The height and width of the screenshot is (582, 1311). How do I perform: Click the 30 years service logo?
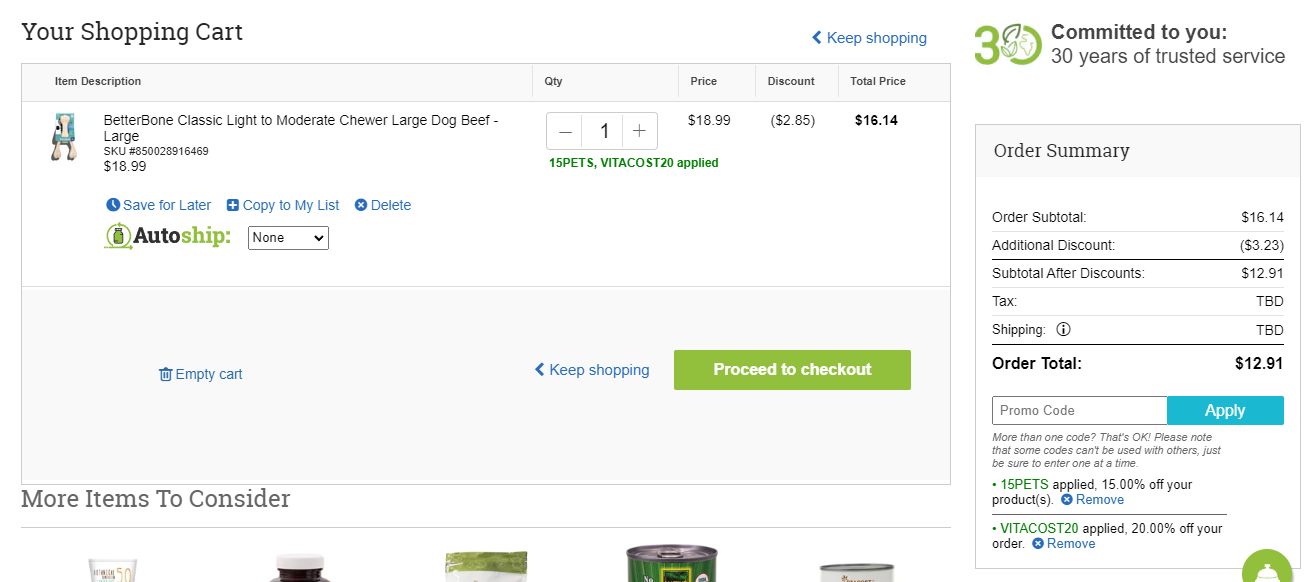(x=1008, y=45)
